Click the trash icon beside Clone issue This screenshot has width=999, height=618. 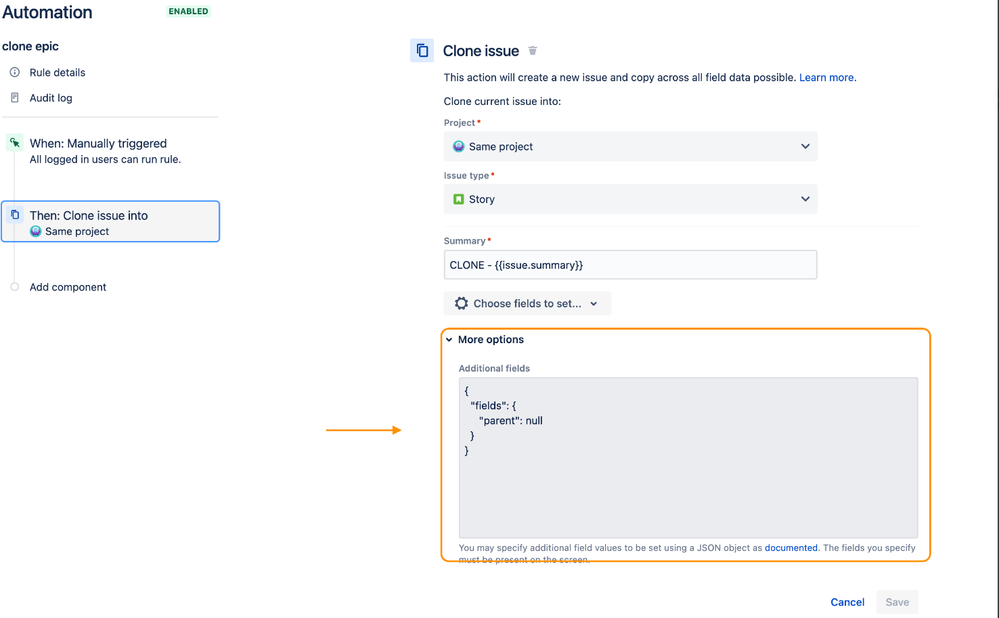pyautogui.click(x=533, y=50)
